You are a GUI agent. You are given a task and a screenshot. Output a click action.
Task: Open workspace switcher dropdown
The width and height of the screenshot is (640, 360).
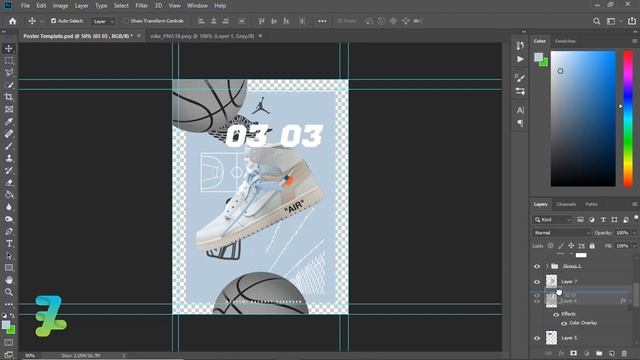point(613,21)
